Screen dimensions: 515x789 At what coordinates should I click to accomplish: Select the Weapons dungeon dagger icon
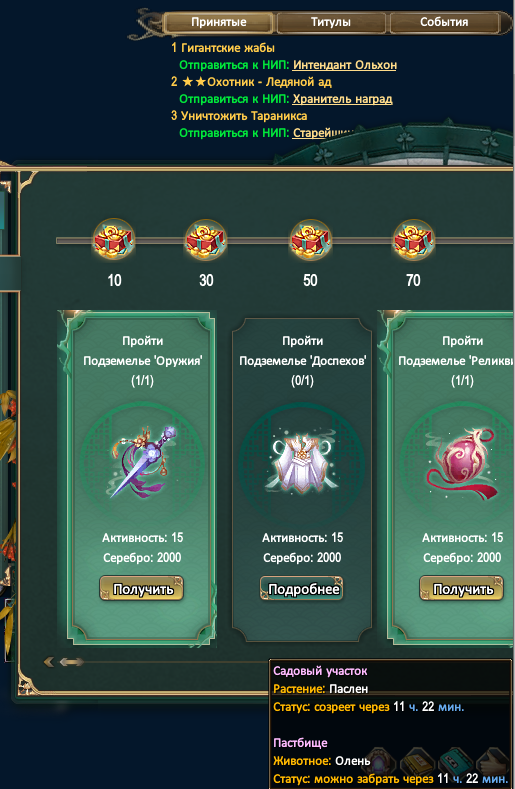point(142,461)
